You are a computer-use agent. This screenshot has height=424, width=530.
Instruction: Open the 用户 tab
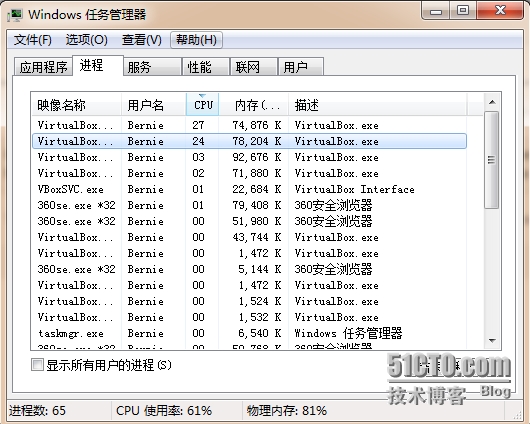(x=301, y=67)
